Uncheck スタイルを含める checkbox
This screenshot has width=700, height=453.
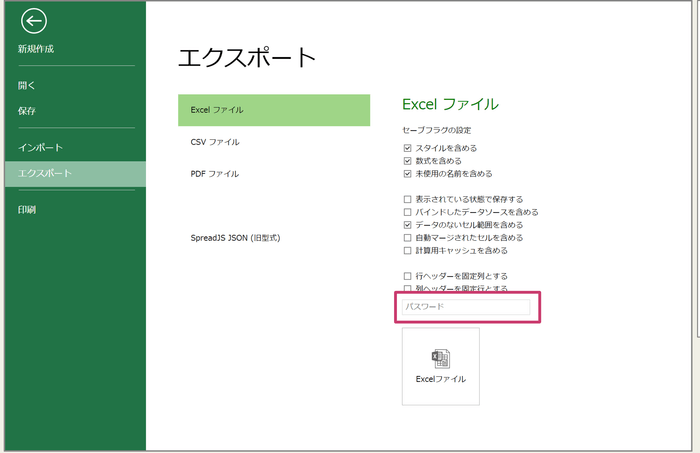tap(407, 148)
